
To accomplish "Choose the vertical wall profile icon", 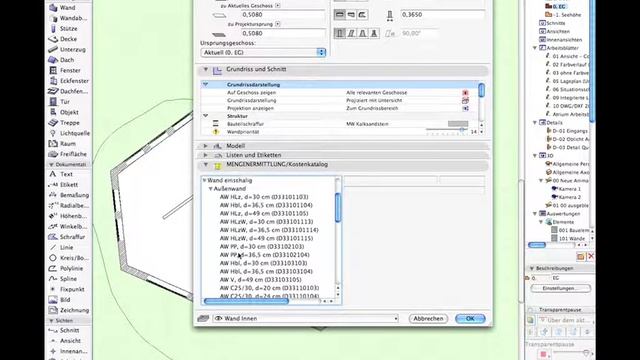I will pos(340,33).
